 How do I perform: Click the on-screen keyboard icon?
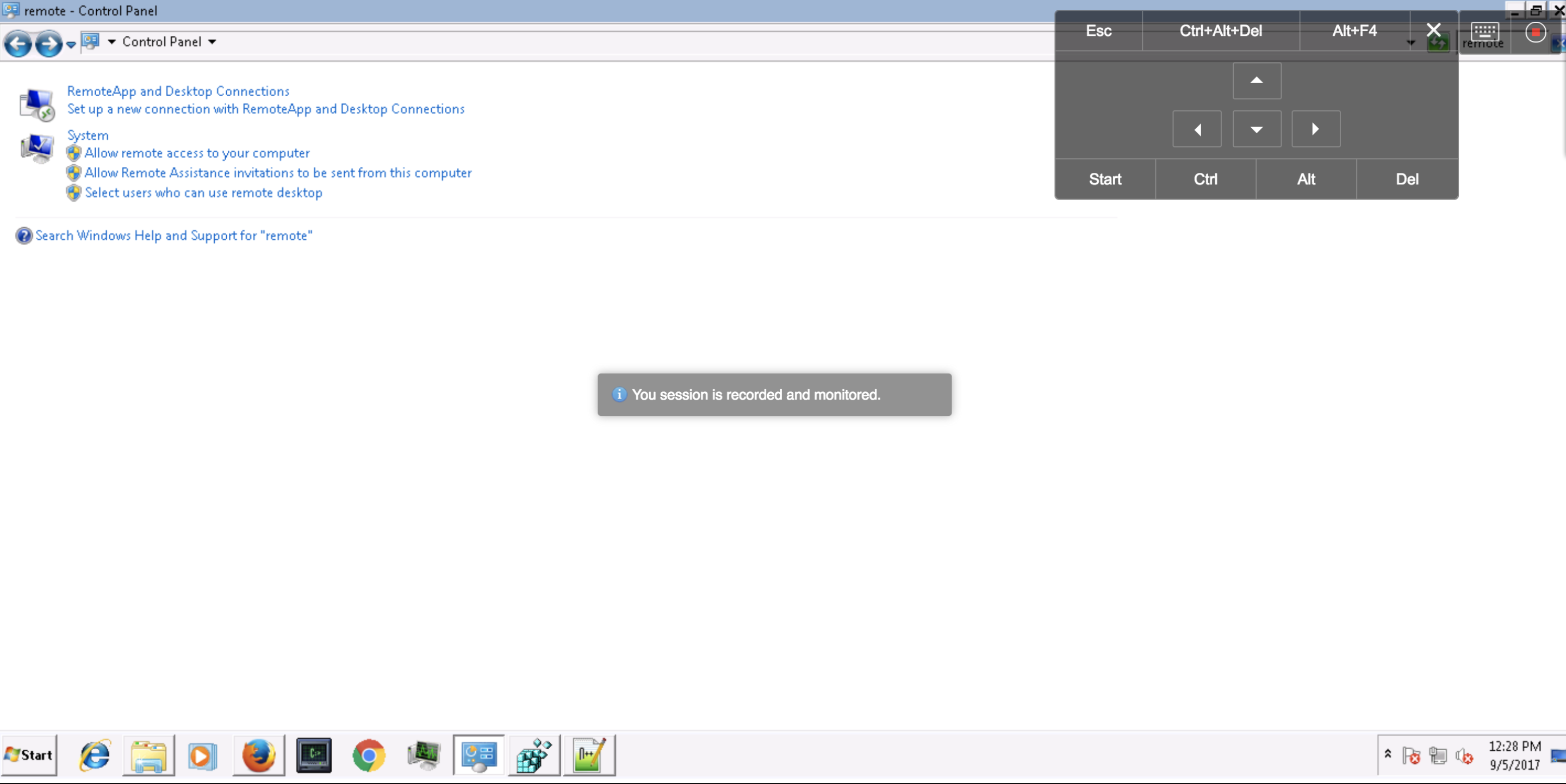[x=1484, y=31]
